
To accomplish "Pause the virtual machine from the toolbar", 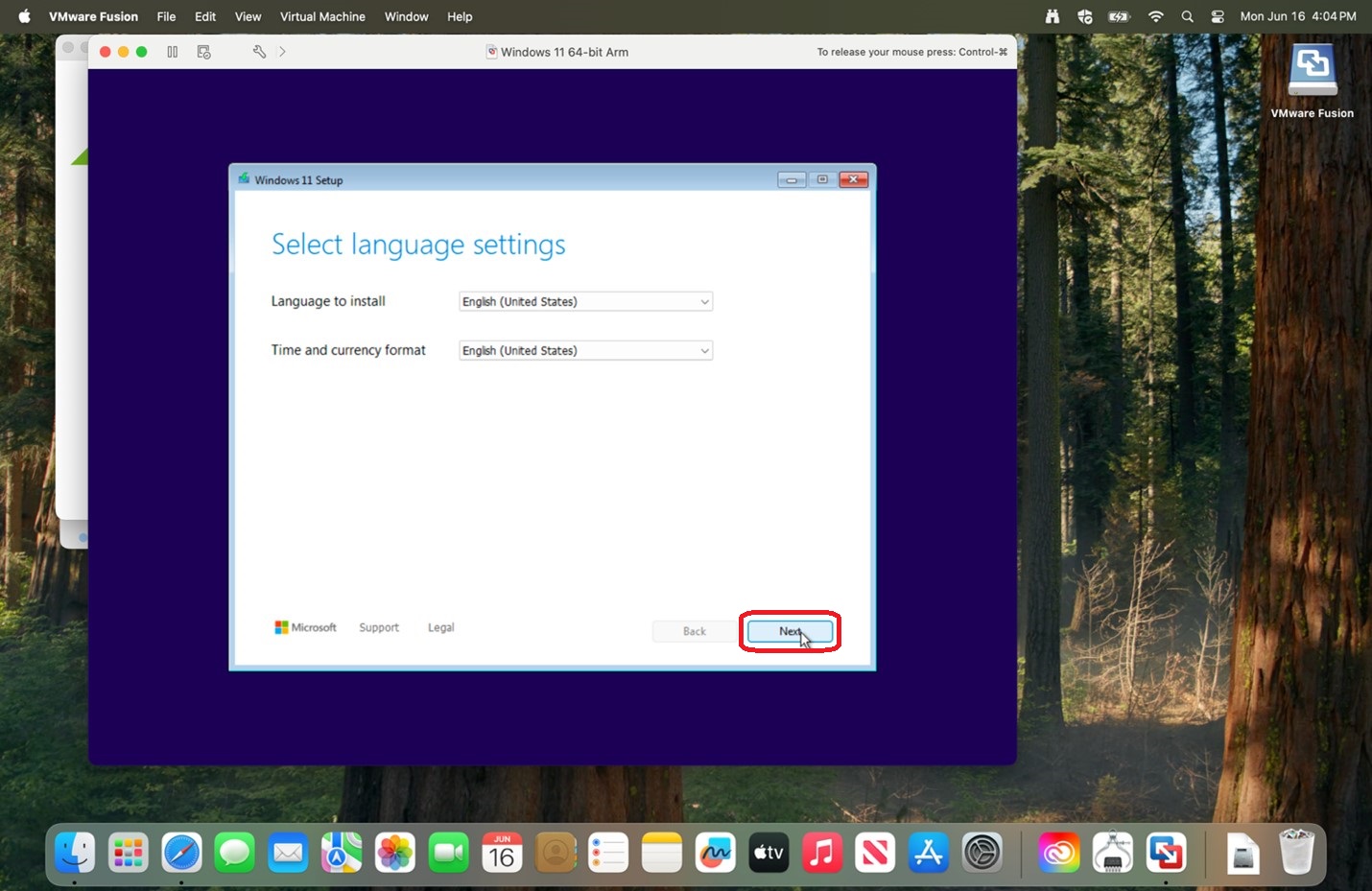I will pos(173,52).
